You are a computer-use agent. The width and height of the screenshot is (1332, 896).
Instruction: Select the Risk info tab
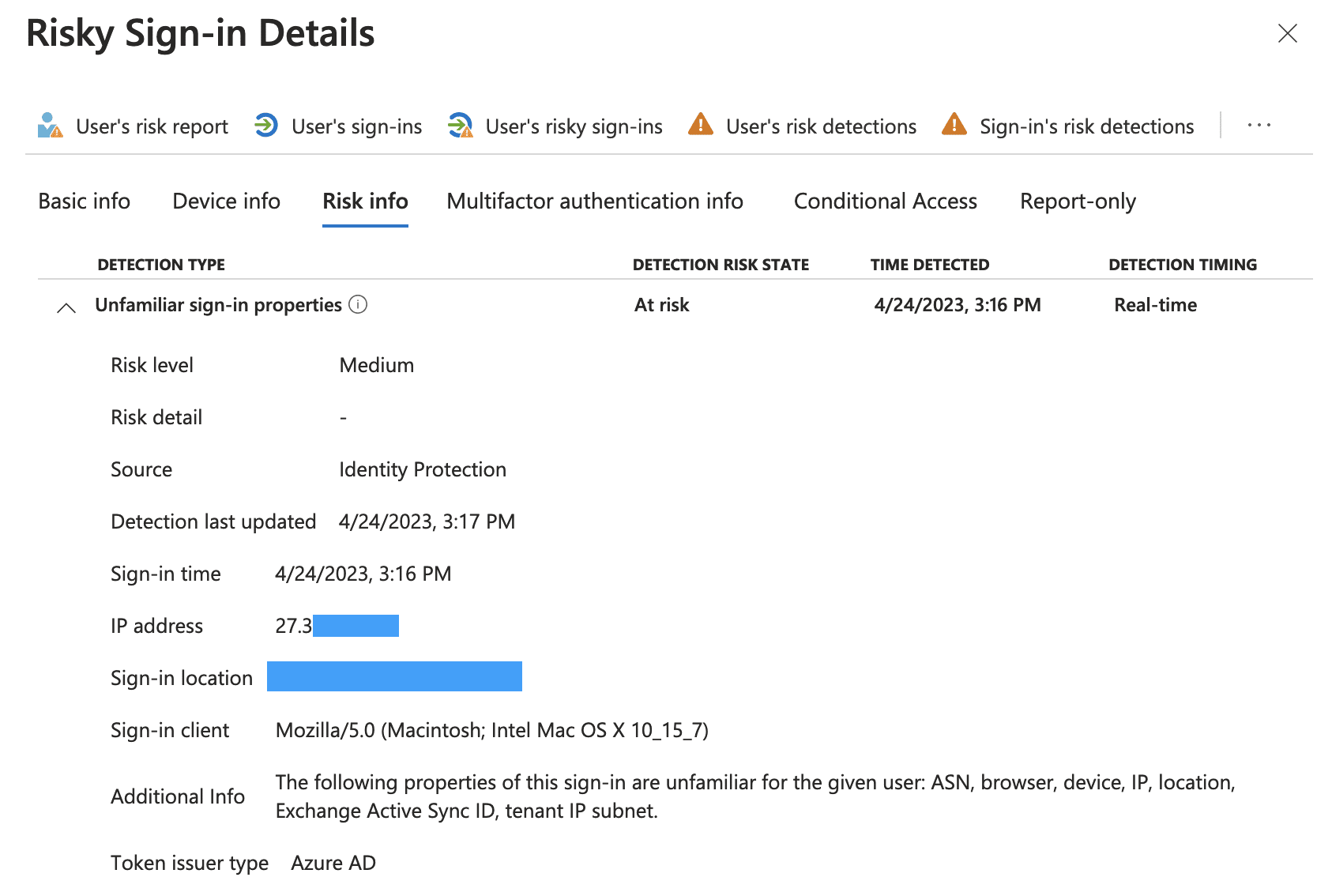pos(365,201)
